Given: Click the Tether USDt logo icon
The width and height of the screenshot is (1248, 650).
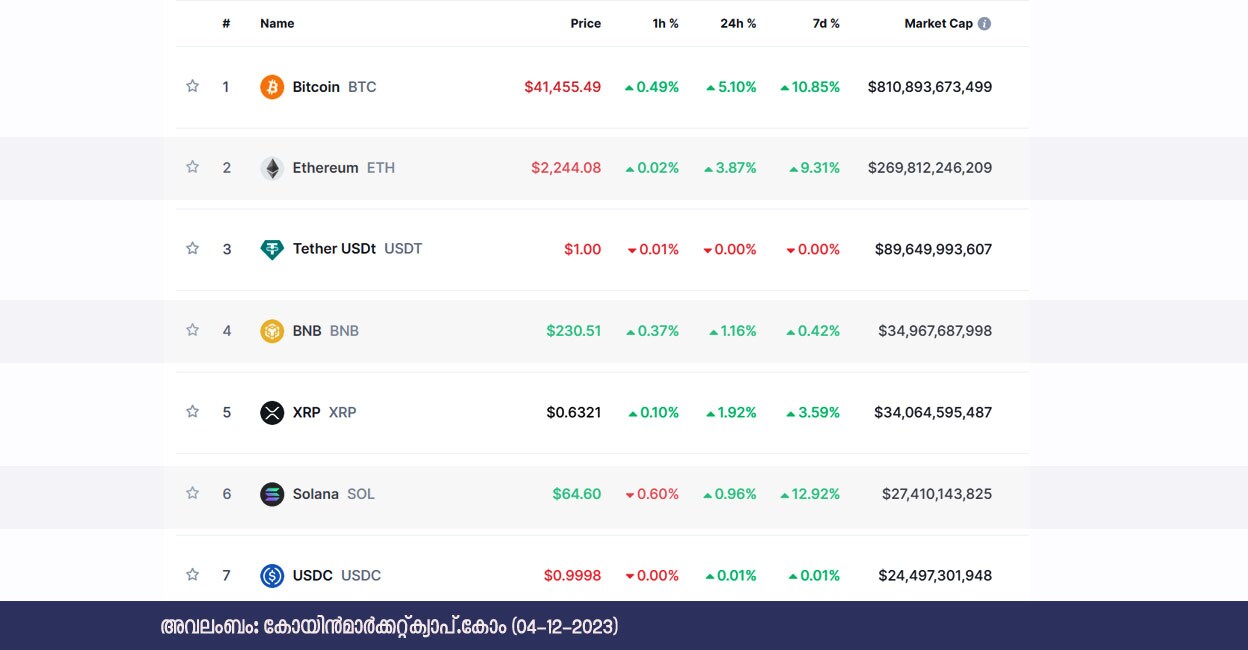Looking at the screenshot, I should coord(272,249).
